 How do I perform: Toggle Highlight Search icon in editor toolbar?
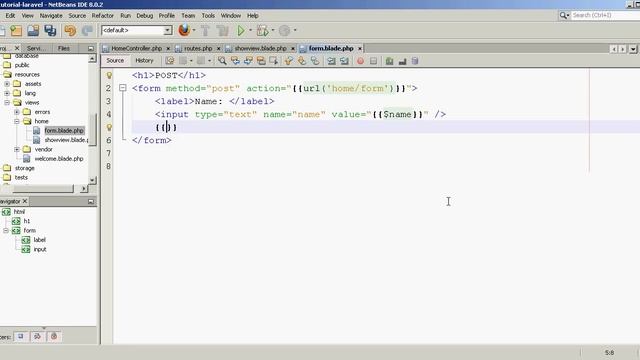(x=261, y=61)
